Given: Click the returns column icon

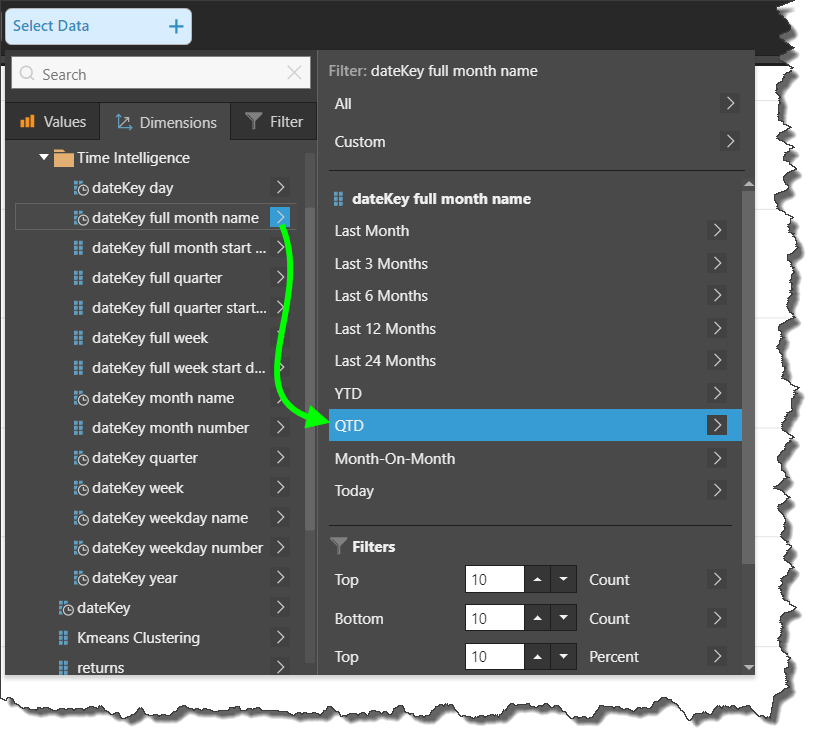Looking at the screenshot, I should [63, 668].
